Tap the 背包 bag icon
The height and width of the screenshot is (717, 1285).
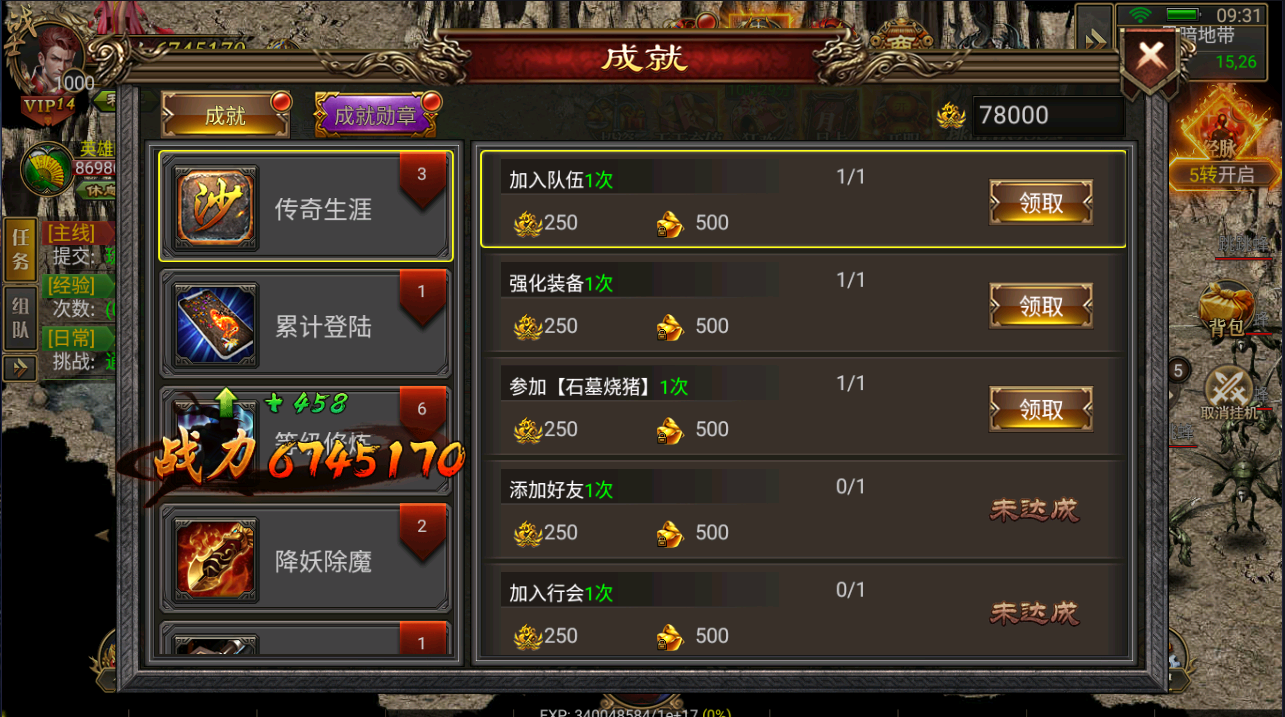click(1226, 311)
